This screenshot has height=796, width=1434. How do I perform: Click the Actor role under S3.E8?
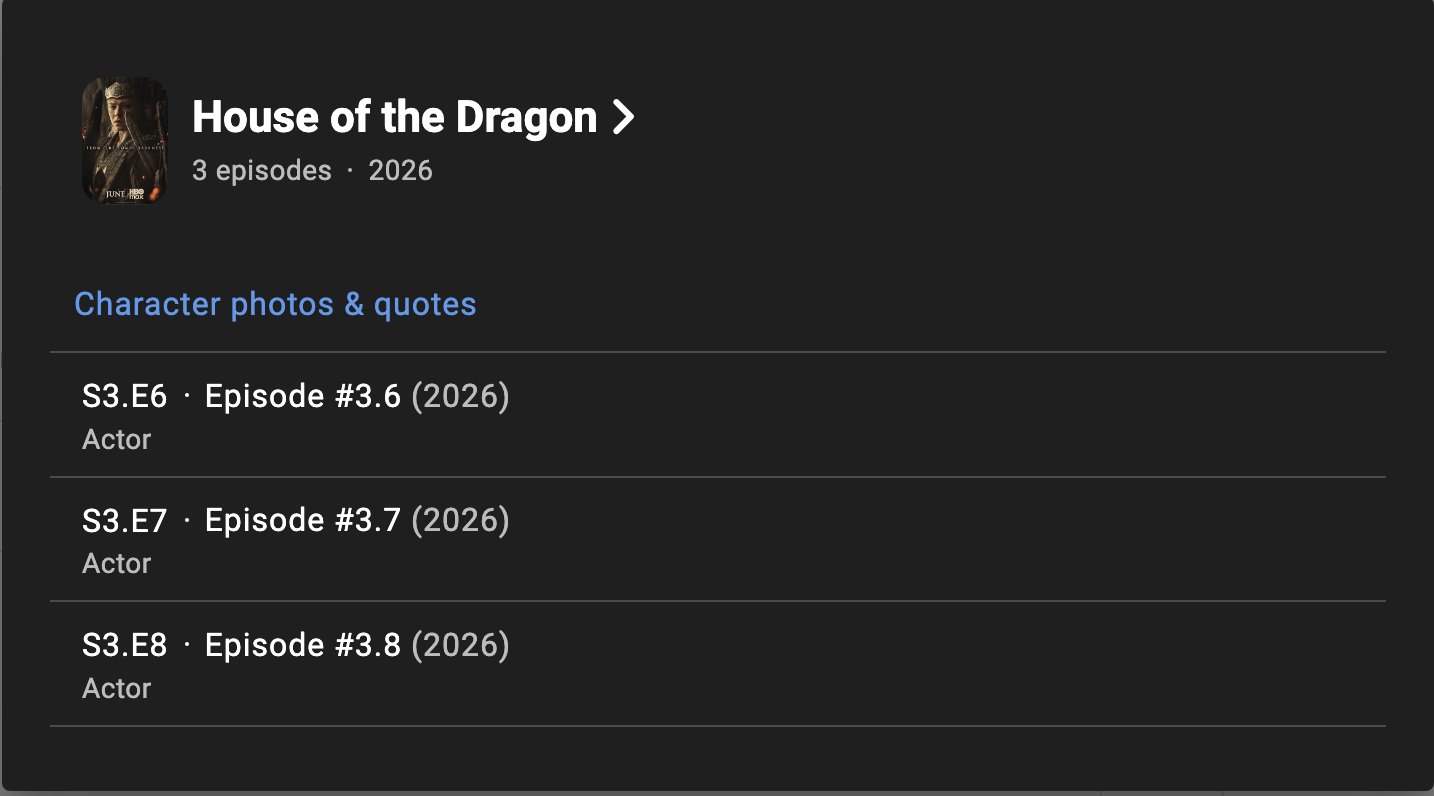pyautogui.click(x=116, y=688)
